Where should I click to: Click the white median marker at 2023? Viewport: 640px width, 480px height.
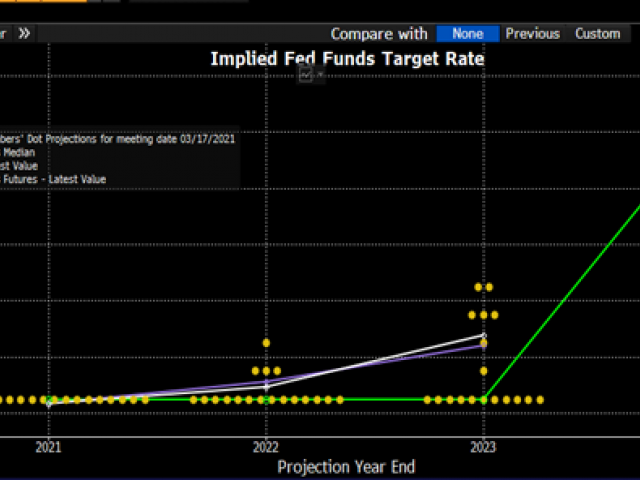point(484,336)
